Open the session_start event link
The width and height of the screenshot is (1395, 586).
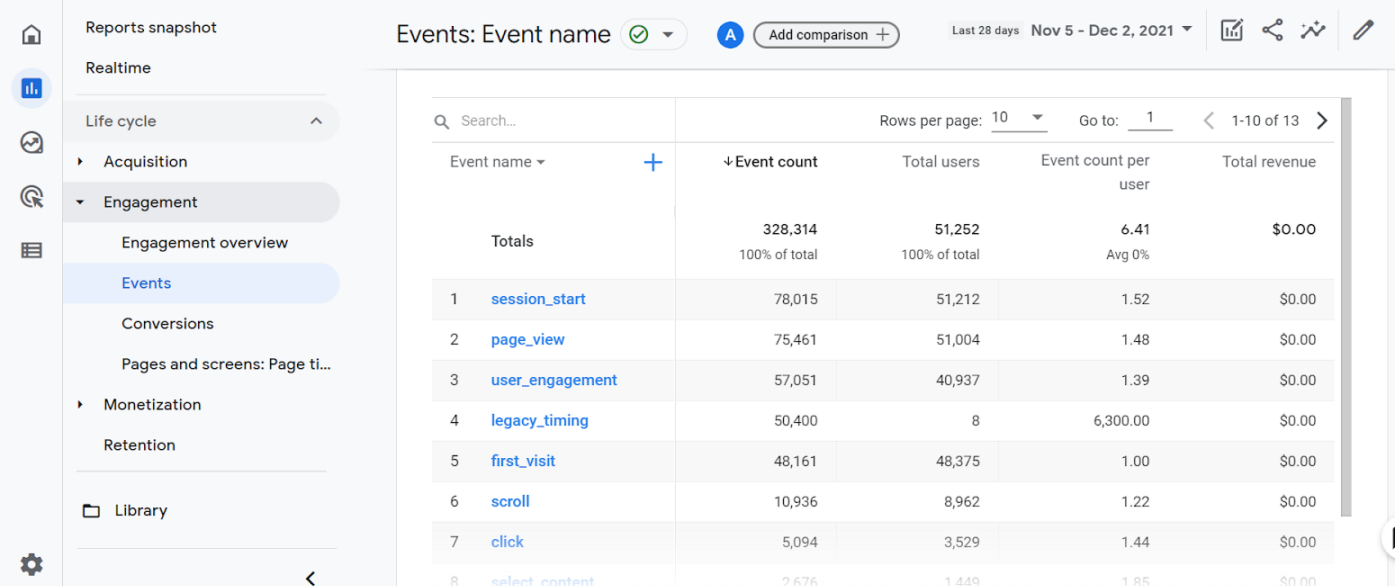click(538, 299)
